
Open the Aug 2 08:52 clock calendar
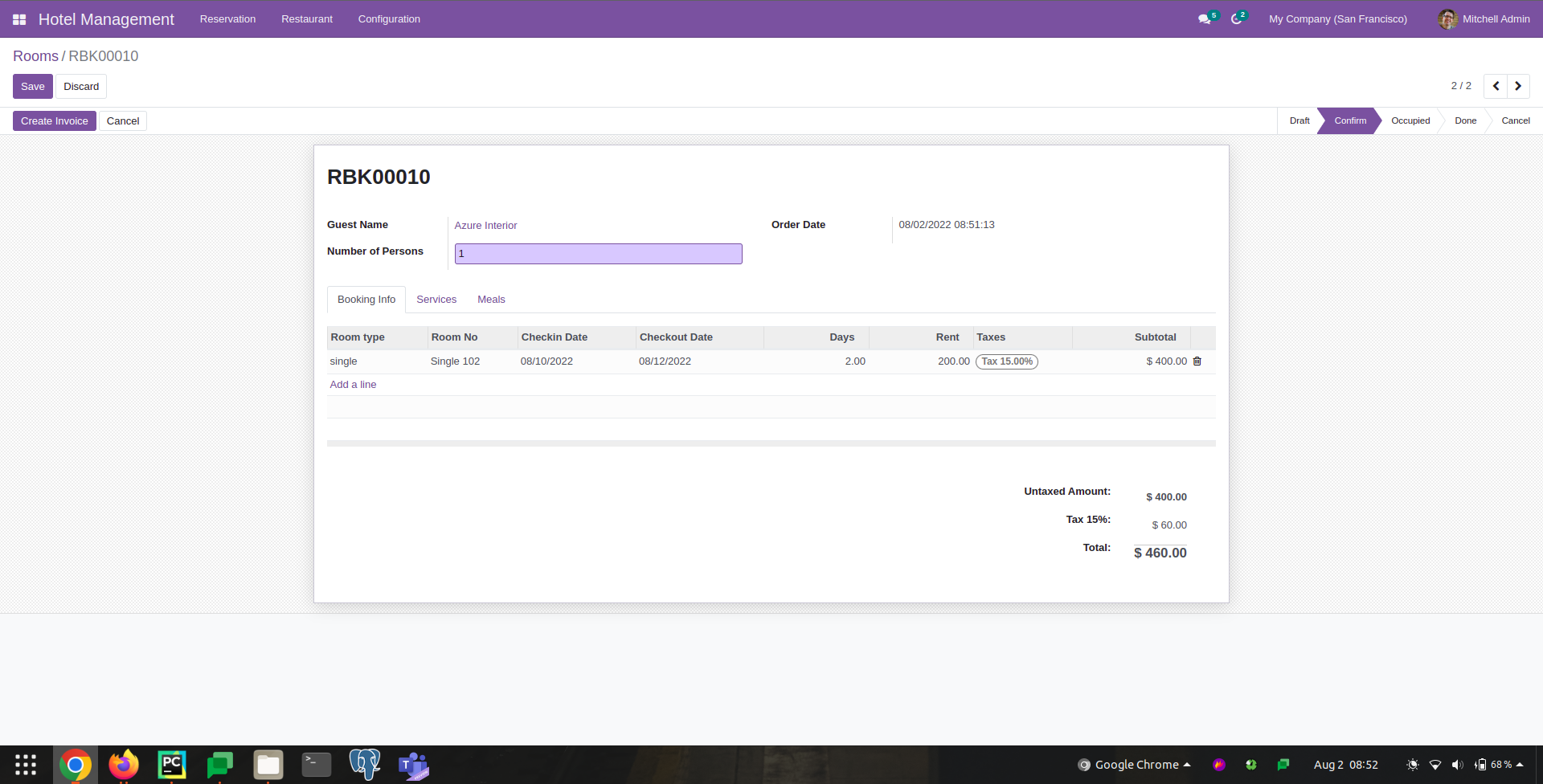pos(1346,765)
